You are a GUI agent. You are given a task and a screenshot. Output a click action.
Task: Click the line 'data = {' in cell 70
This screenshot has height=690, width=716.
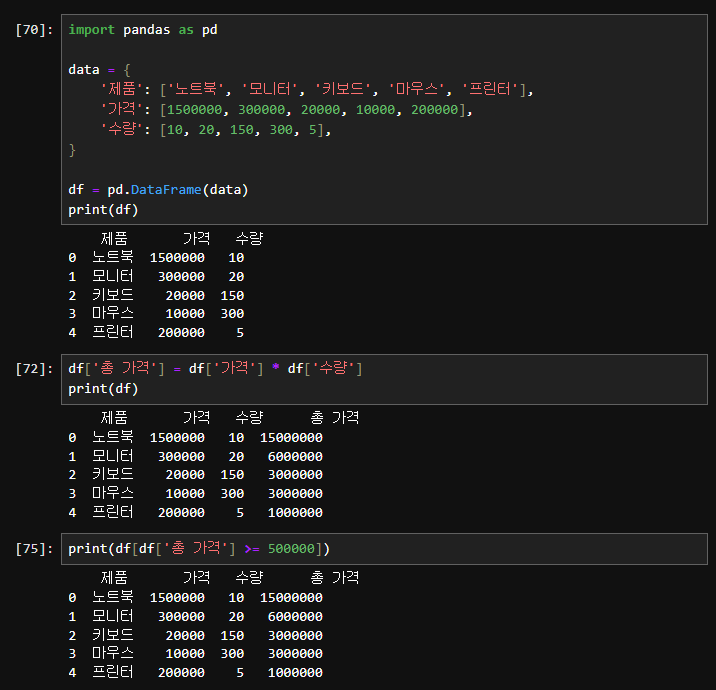click(99, 70)
